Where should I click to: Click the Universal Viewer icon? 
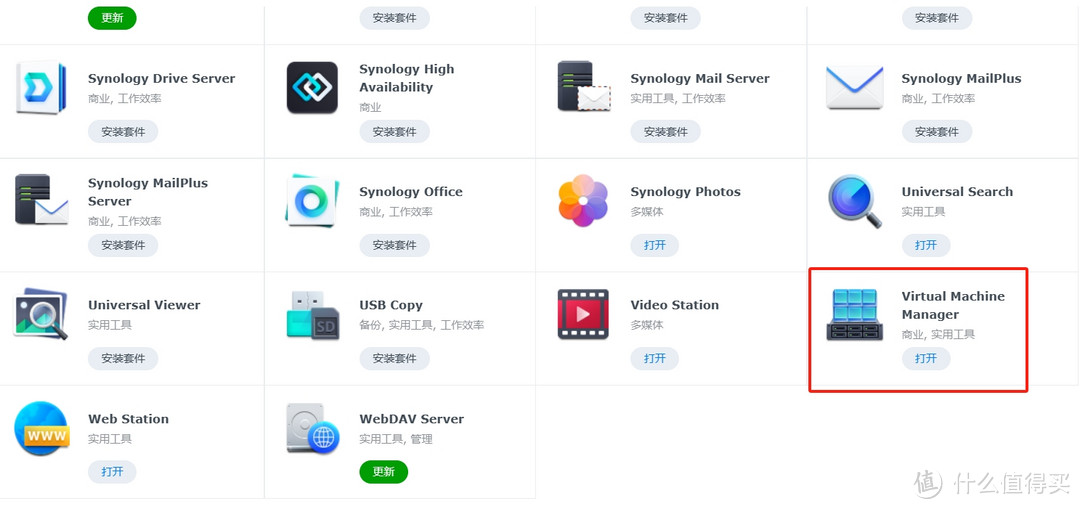tap(41, 313)
